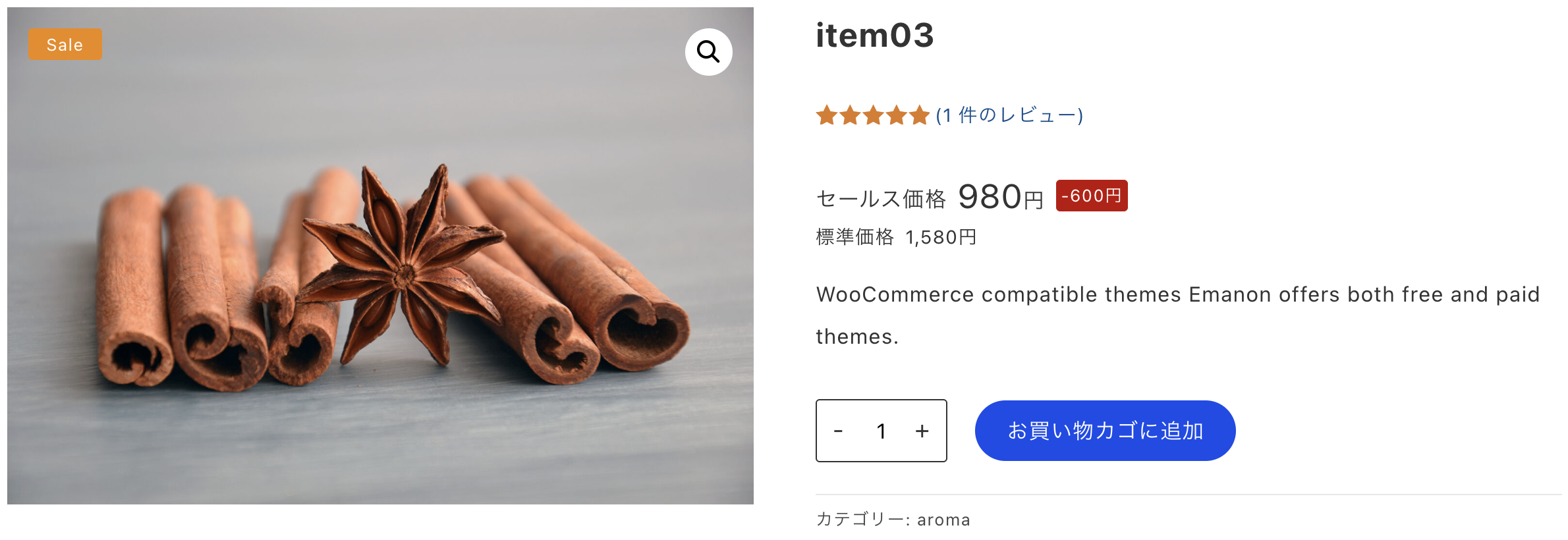The image size is (1568, 540).
Task: Click the 1,580円 standard price
Action: 941,237
